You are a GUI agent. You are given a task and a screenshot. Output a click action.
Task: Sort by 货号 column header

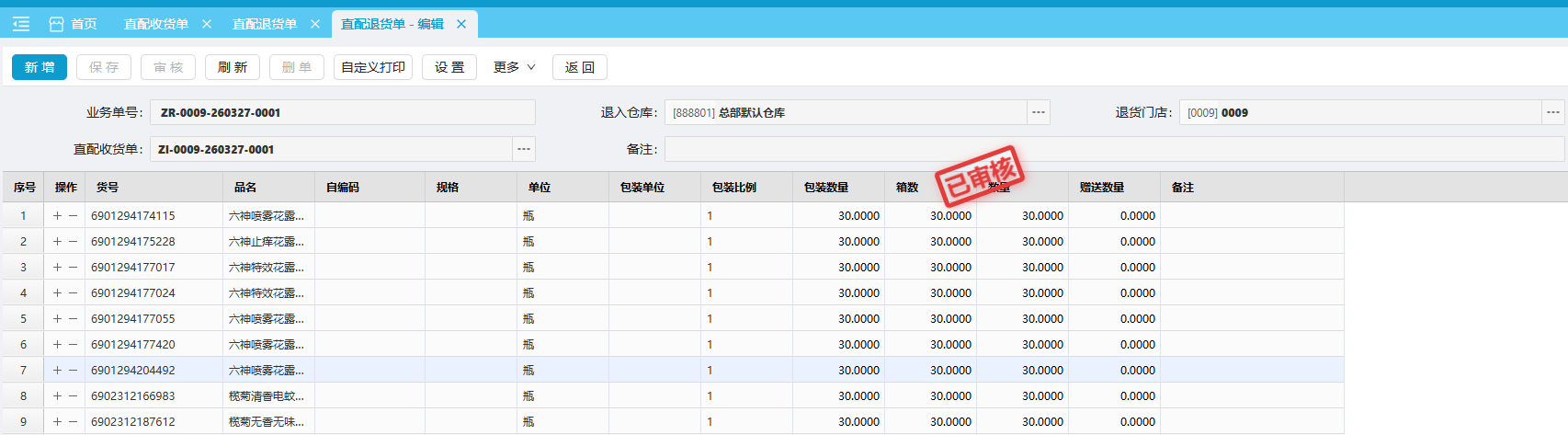pos(108,188)
